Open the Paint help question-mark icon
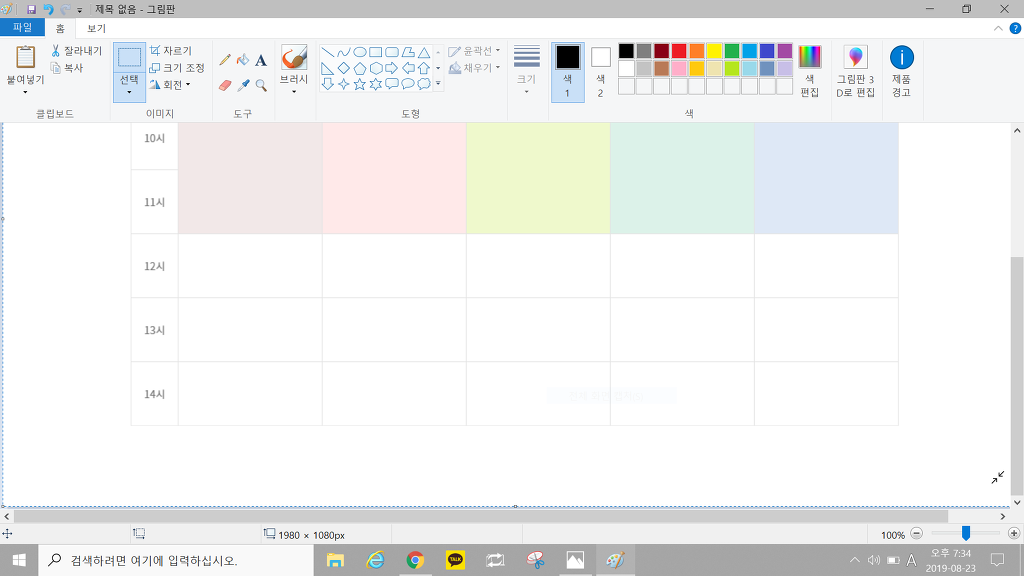 [x=1016, y=28]
